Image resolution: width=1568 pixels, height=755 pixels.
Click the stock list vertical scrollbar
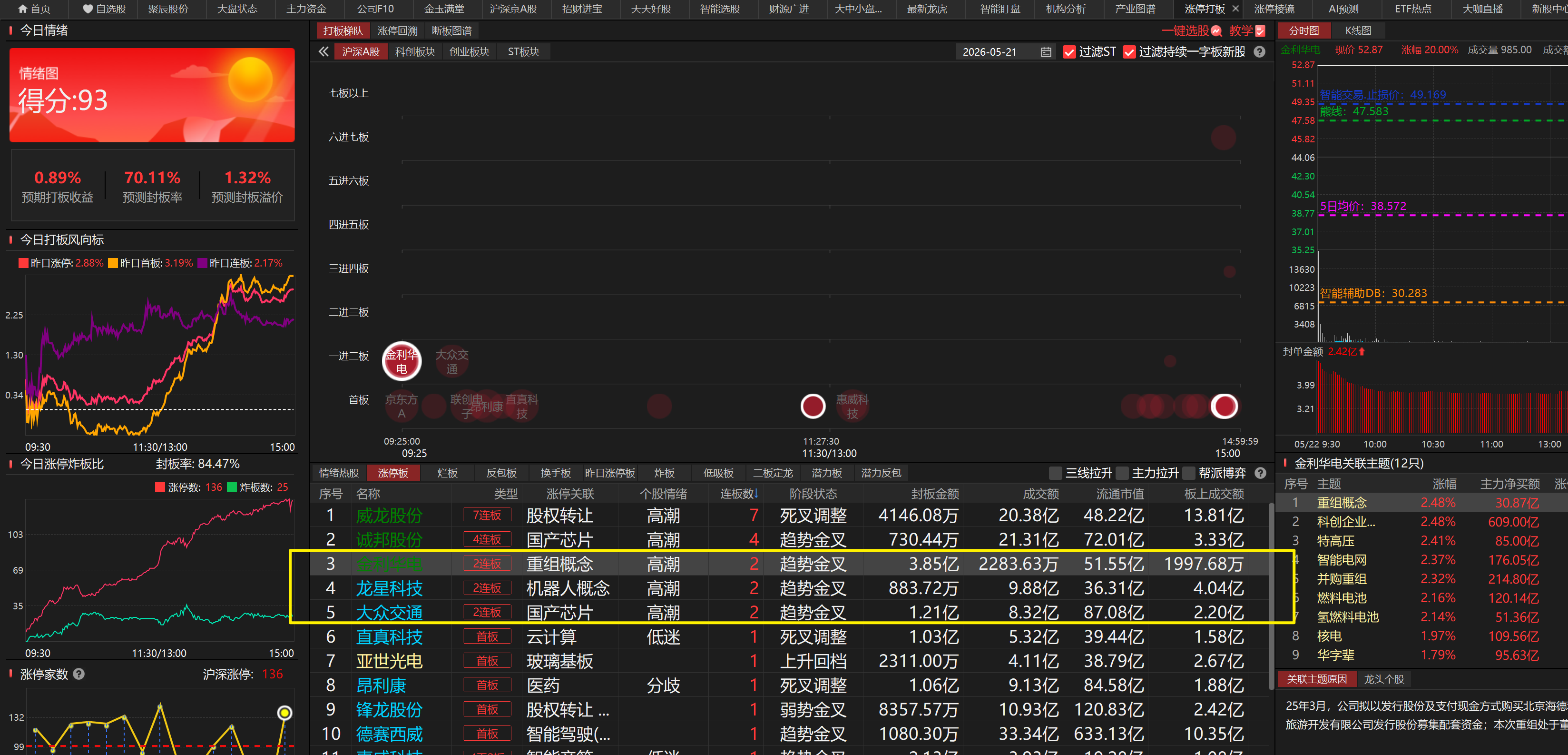coord(1271,596)
